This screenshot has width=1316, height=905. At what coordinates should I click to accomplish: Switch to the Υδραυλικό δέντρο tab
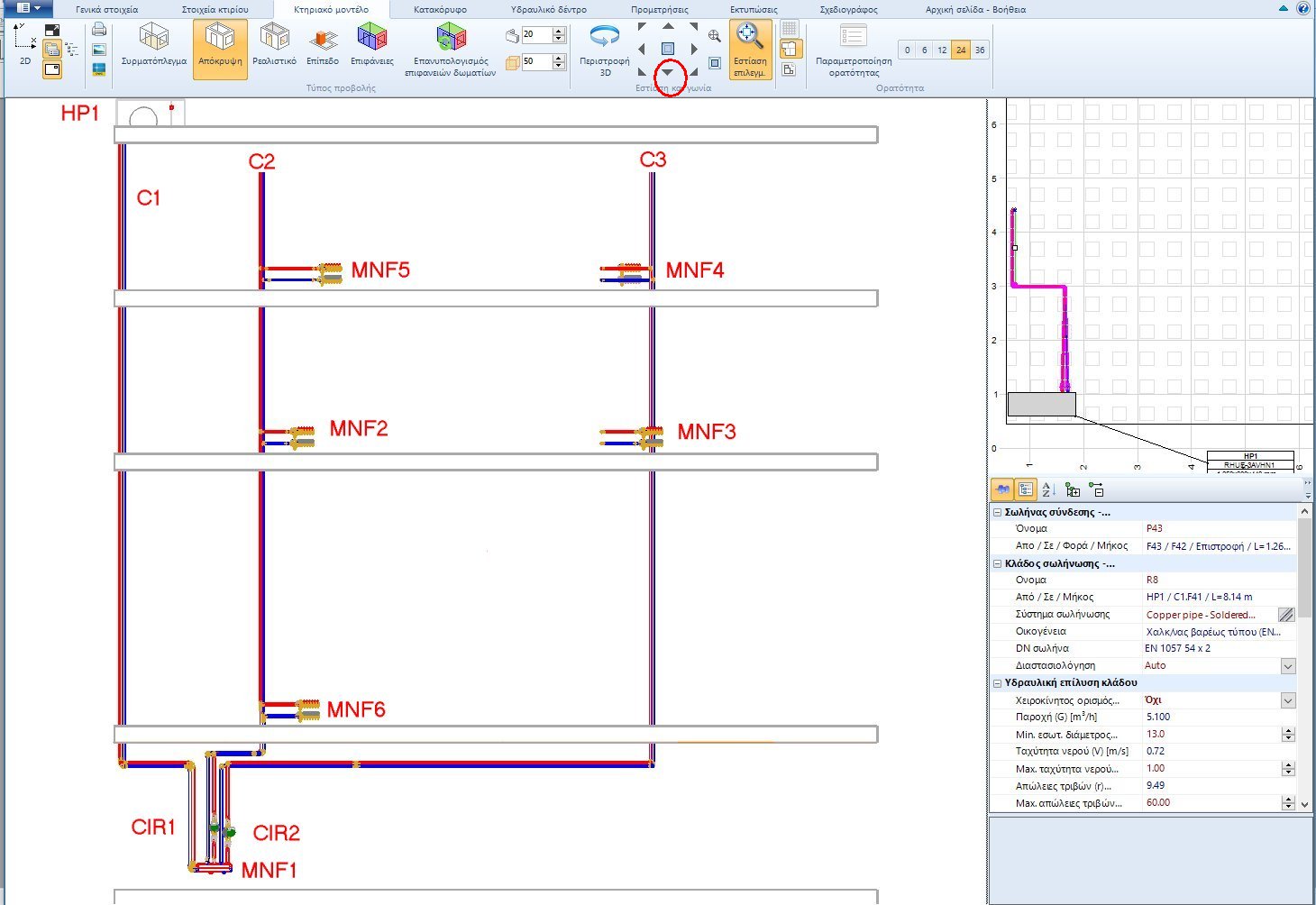[x=549, y=9]
